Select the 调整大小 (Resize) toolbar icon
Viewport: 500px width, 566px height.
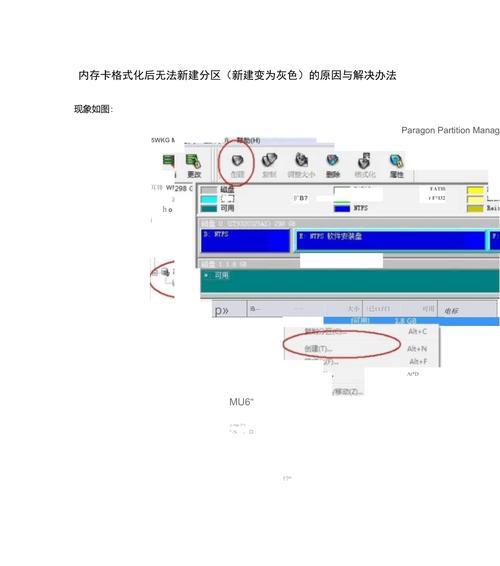pos(301,165)
